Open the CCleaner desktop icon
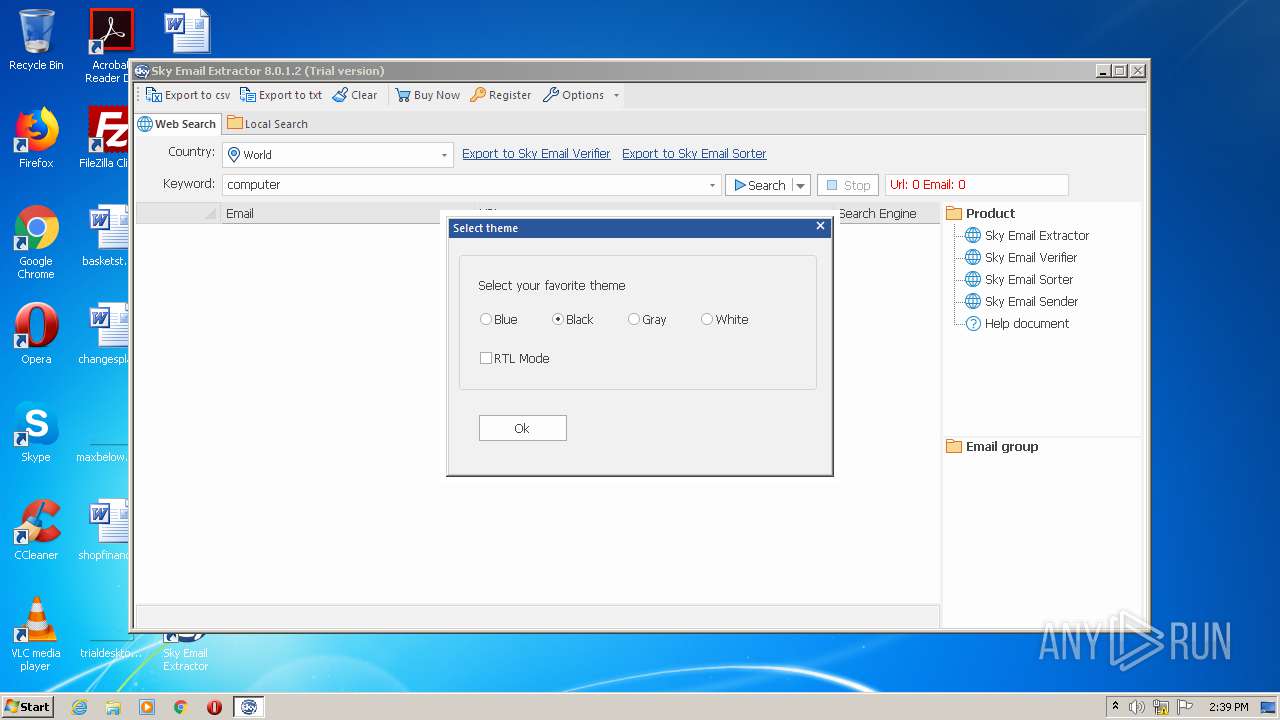 (x=36, y=530)
